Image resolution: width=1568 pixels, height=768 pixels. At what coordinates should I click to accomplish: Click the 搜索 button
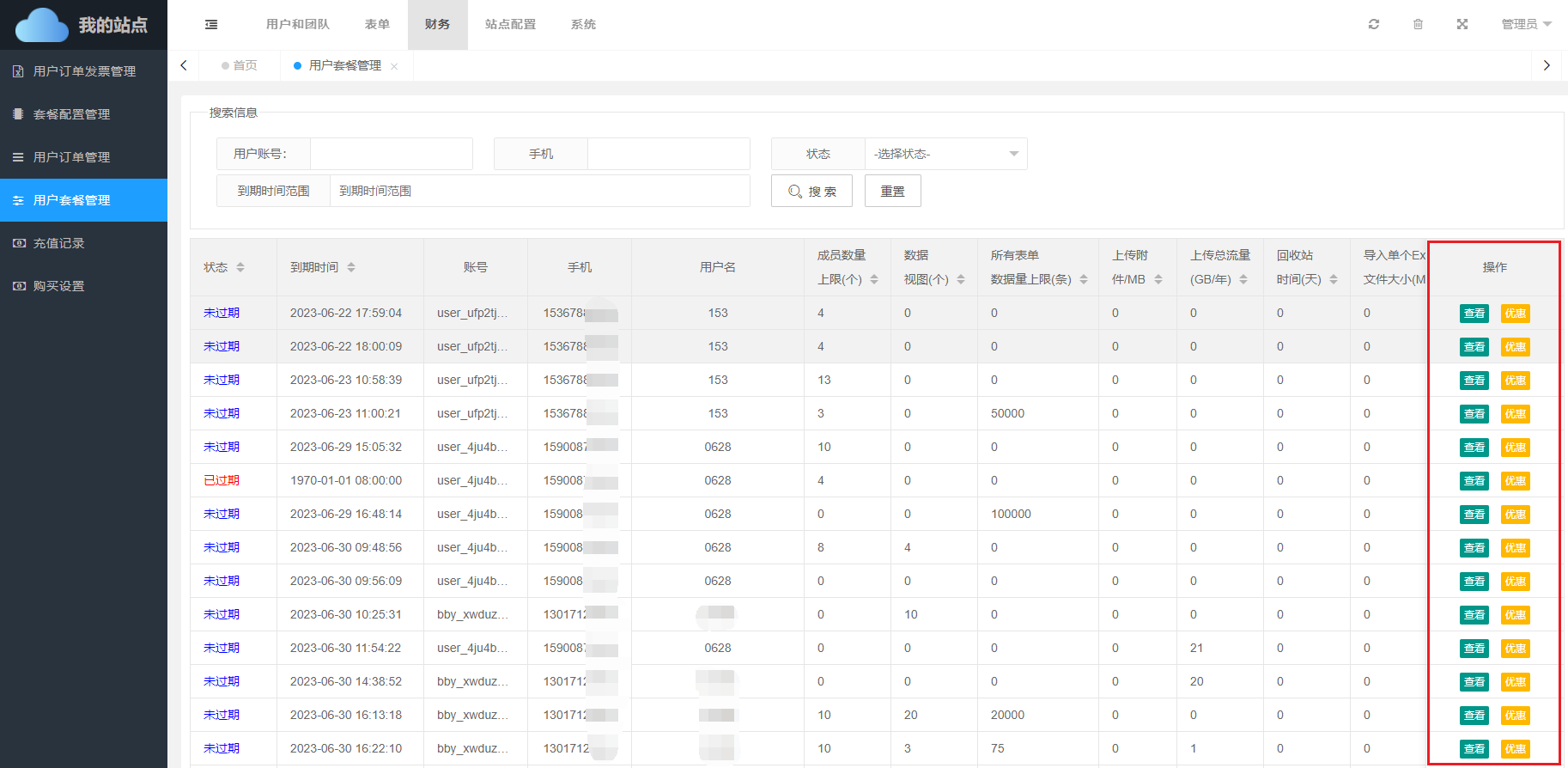(811, 191)
